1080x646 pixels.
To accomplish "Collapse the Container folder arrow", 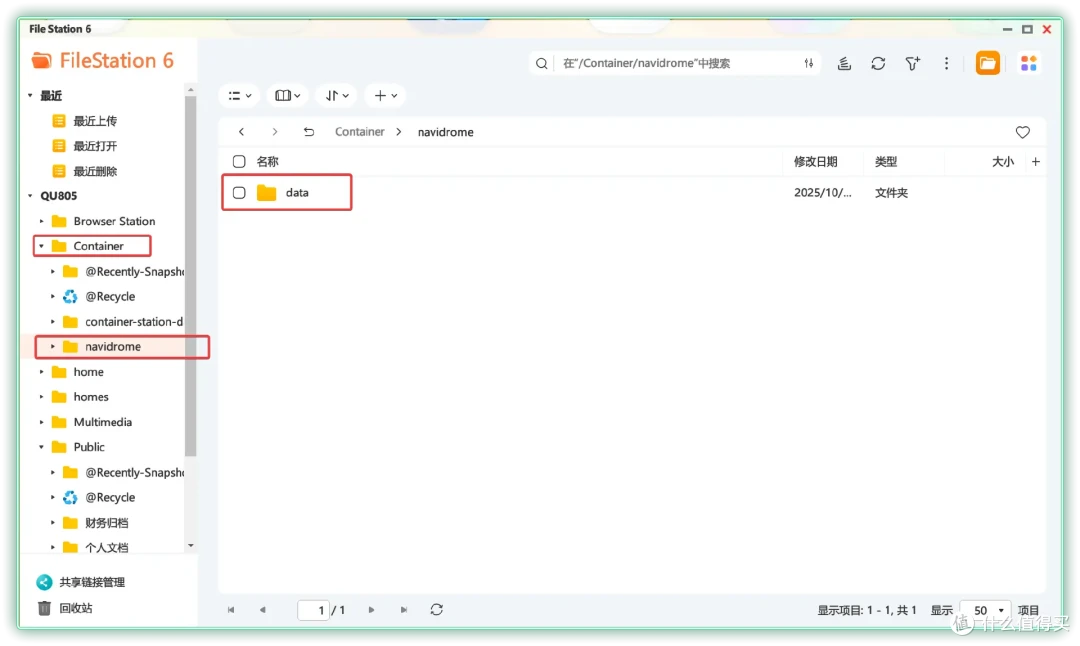I will pyautogui.click(x=41, y=247).
